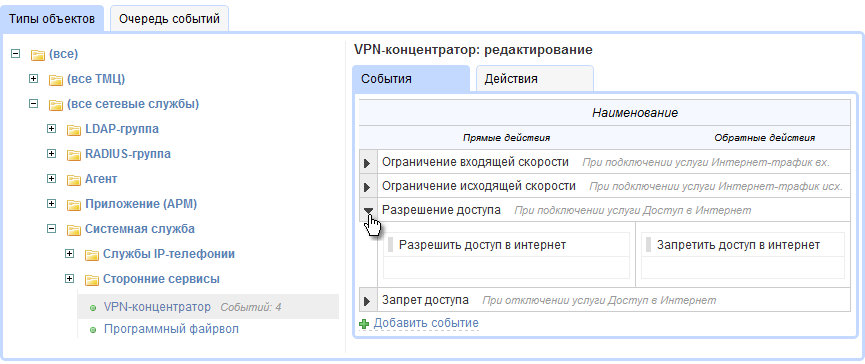Open the Программный файрвол object type
The height and width of the screenshot is (364, 865).
click(x=172, y=329)
